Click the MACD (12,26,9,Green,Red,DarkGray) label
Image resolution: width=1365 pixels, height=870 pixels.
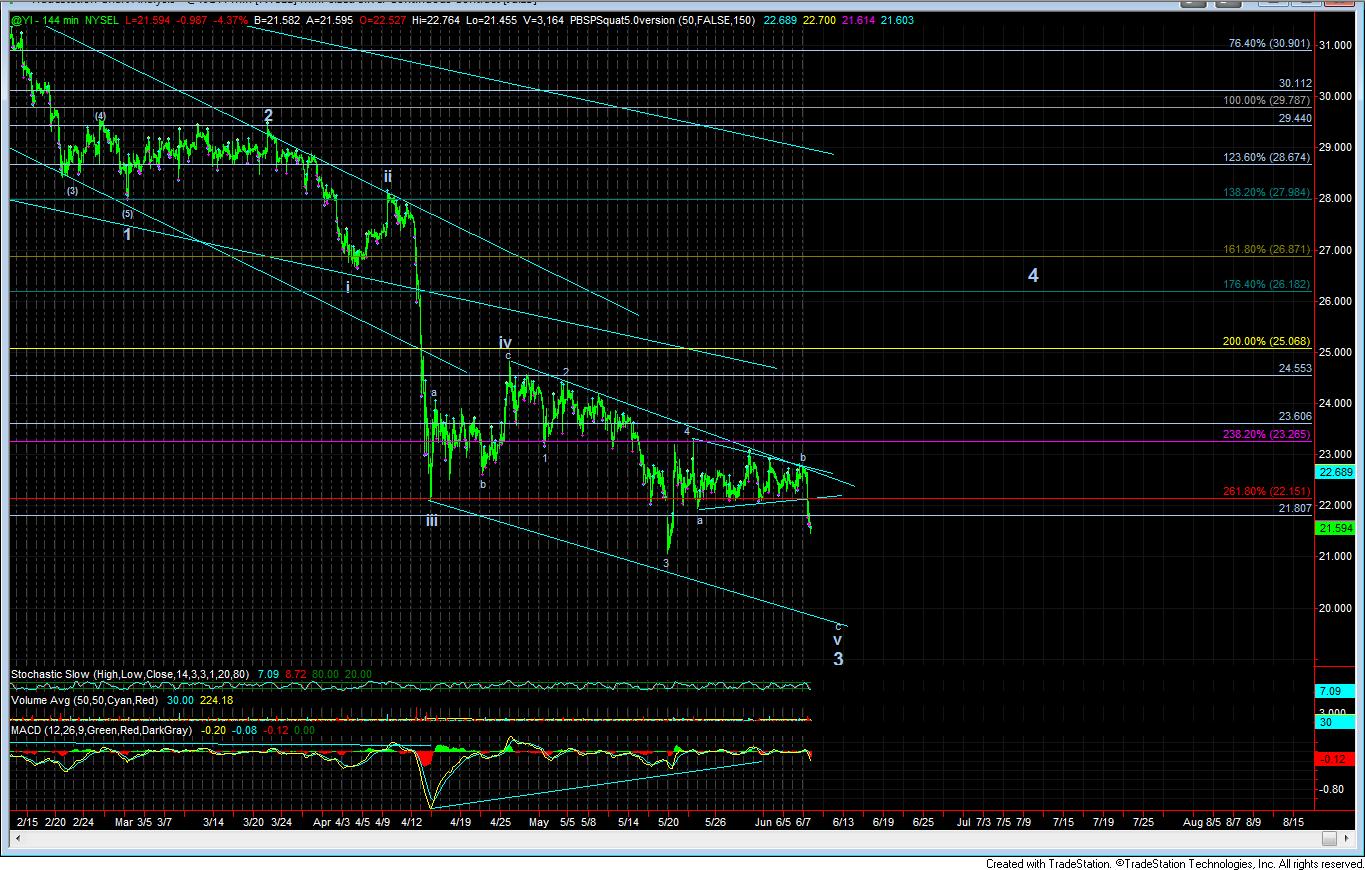point(104,730)
